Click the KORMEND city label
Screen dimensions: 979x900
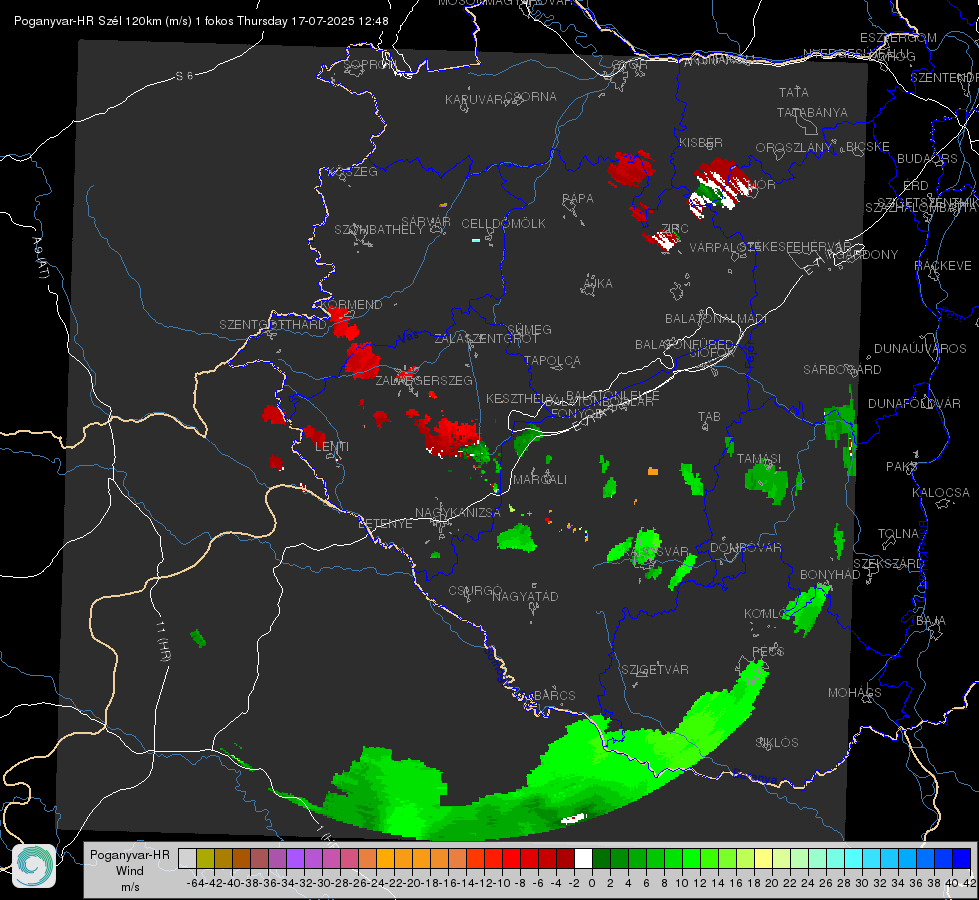click(351, 304)
